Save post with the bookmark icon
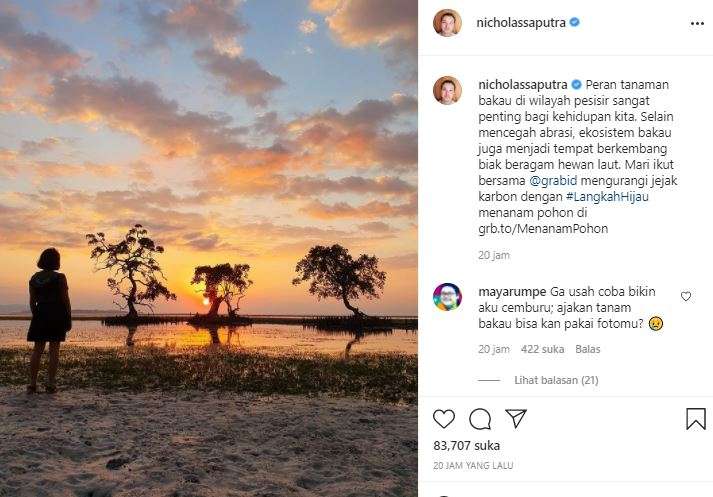Image resolution: width=713 pixels, height=497 pixels. click(x=696, y=418)
